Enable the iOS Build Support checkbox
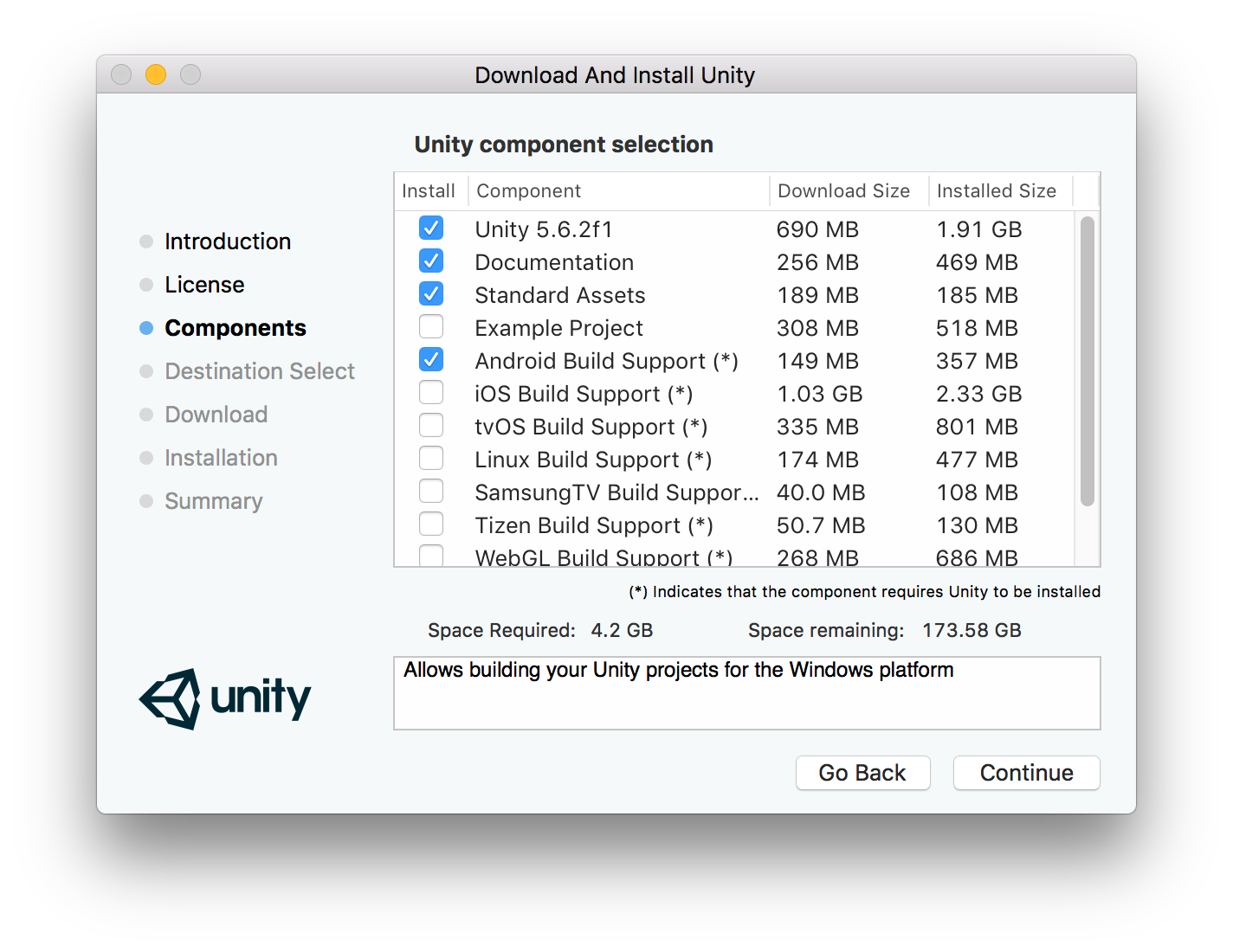This screenshot has width=1233, height=952. (x=431, y=393)
